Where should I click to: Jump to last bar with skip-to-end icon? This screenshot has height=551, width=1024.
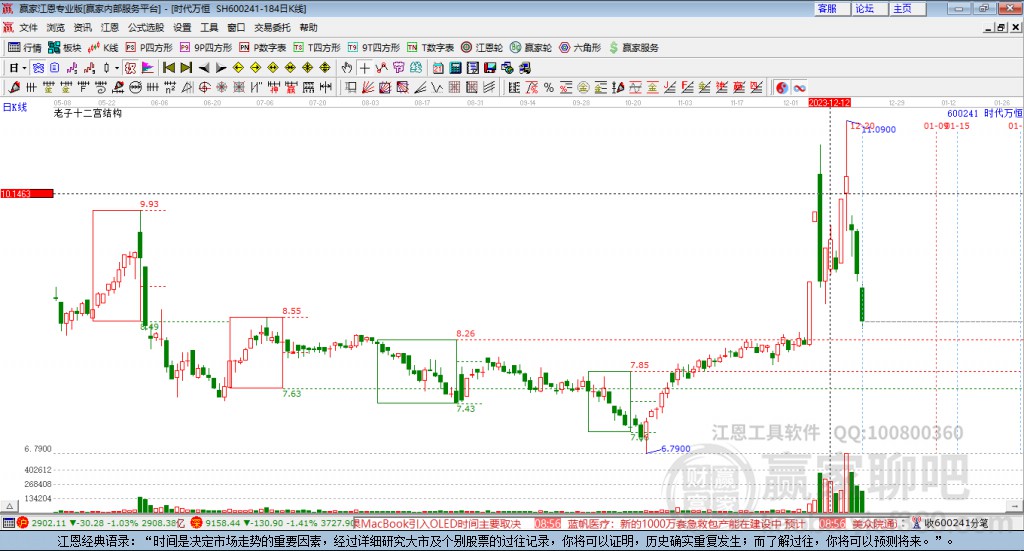(x=186, y=68)
